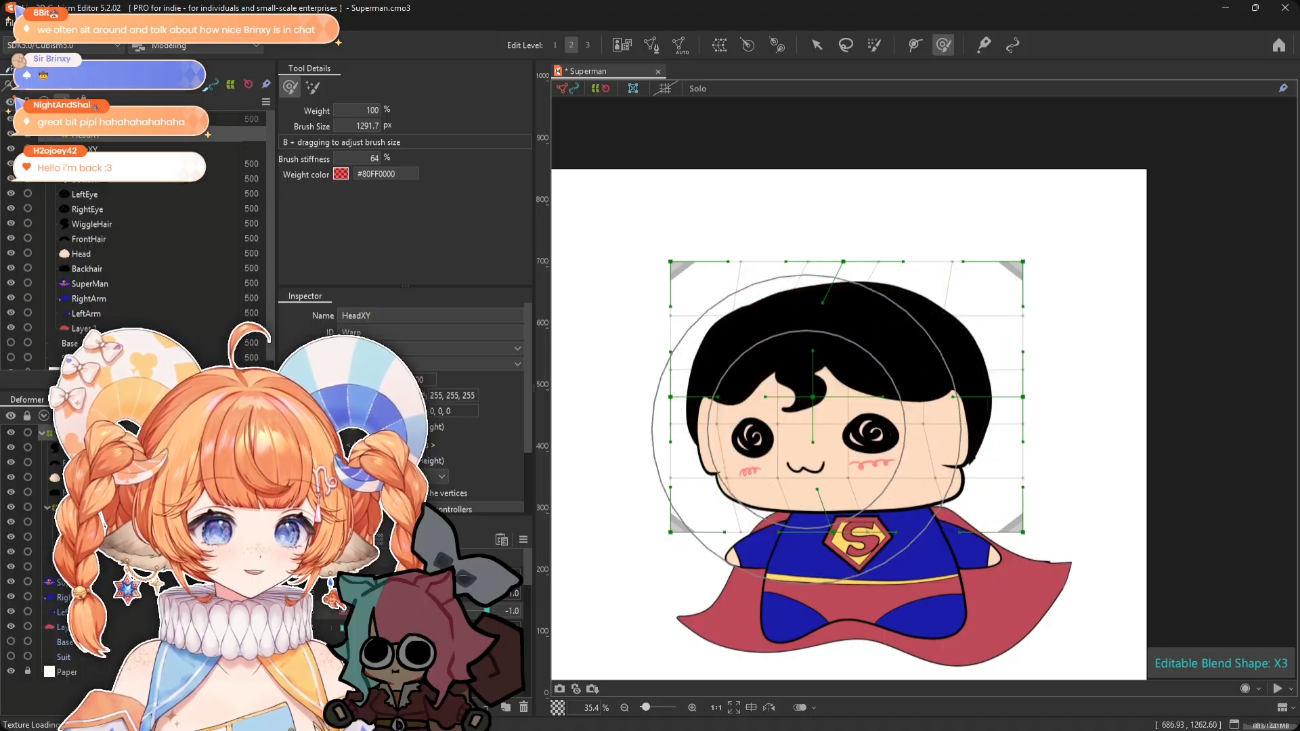Toggle the Solo display button
Screen dimensions: 1300x731
[x=697, y=88]
